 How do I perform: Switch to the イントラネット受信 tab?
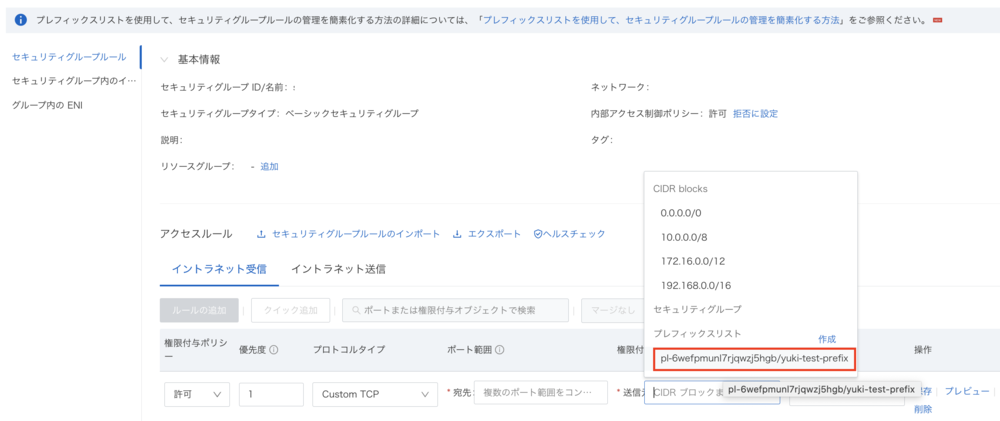[219, 269]
